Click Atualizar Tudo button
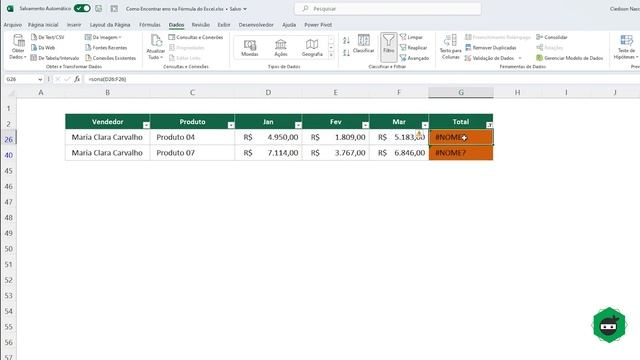Image resolution: width=640 pixels, height=360 pixels. point(156,47)
